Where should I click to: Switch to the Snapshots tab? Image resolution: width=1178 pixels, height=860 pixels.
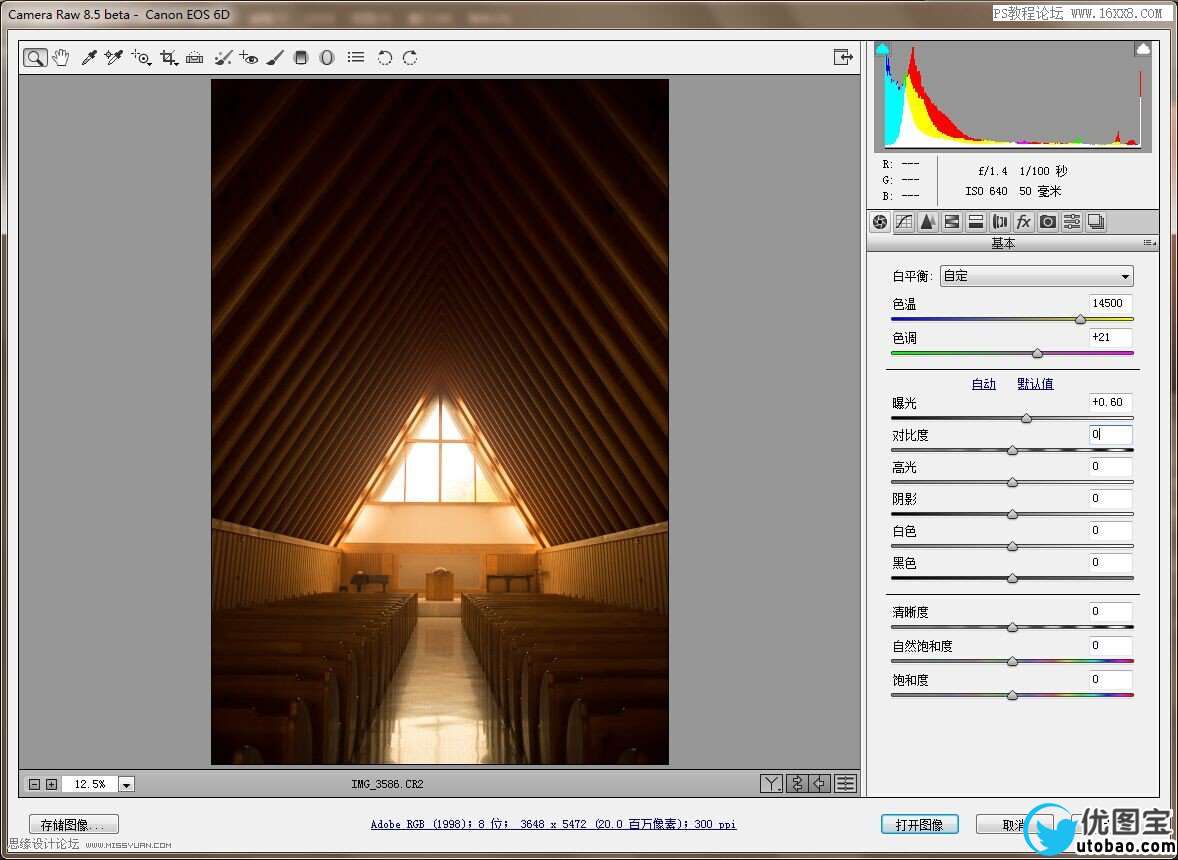pos(1096,222)
